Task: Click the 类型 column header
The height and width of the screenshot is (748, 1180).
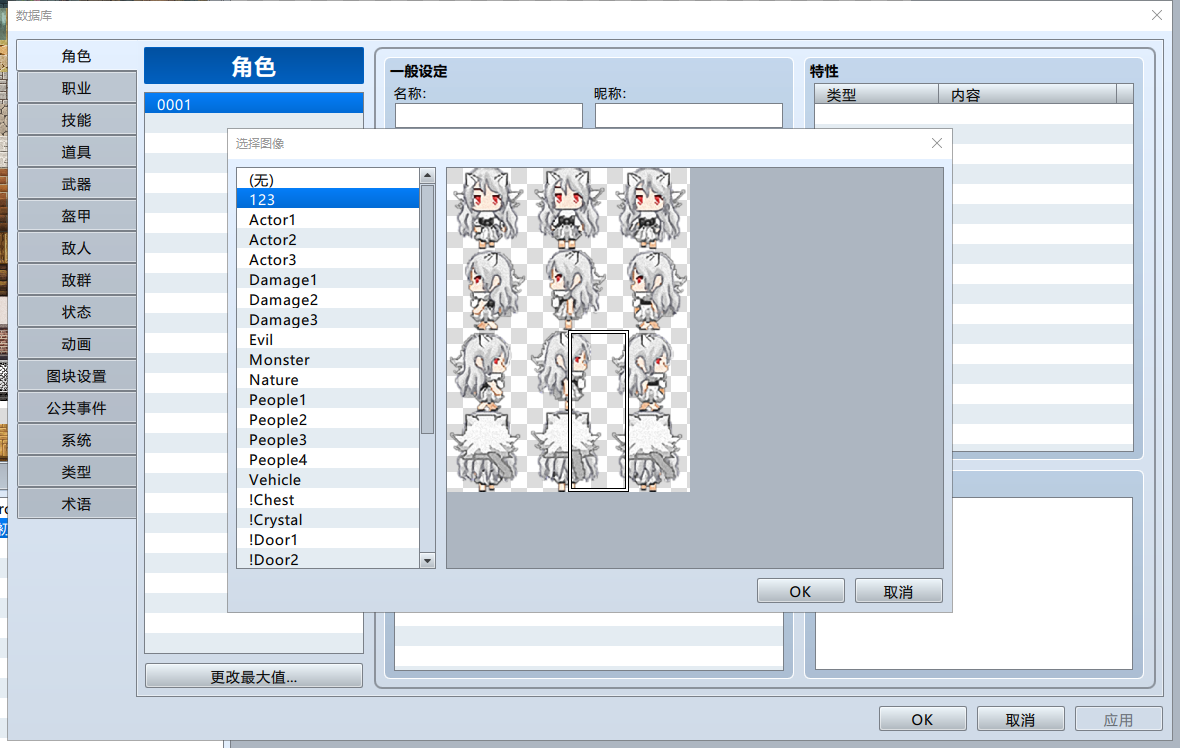Action: [x=877, y=95]
